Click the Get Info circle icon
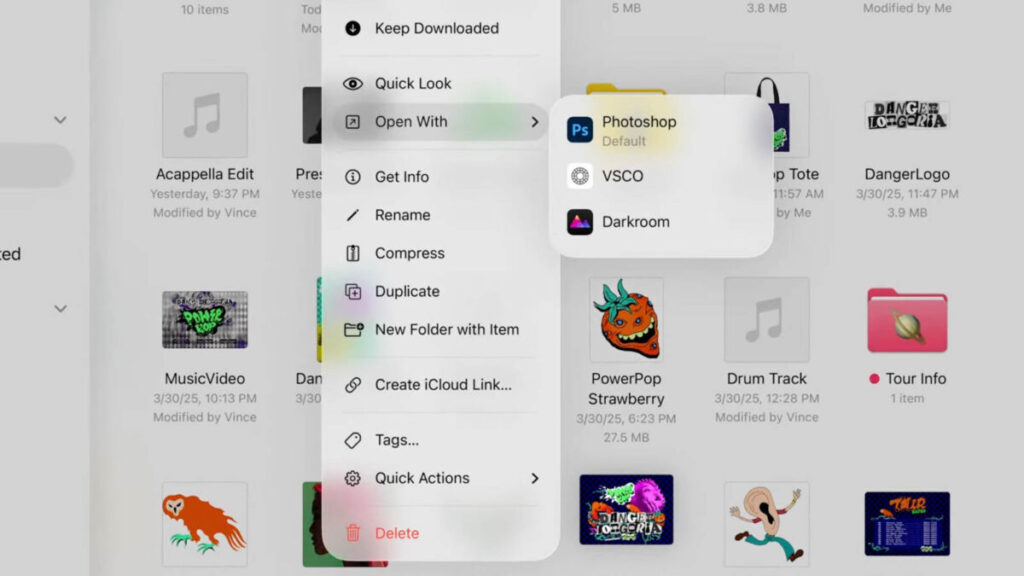The image size is (1024, 576). pyautogui.click(x=353, y=177)
